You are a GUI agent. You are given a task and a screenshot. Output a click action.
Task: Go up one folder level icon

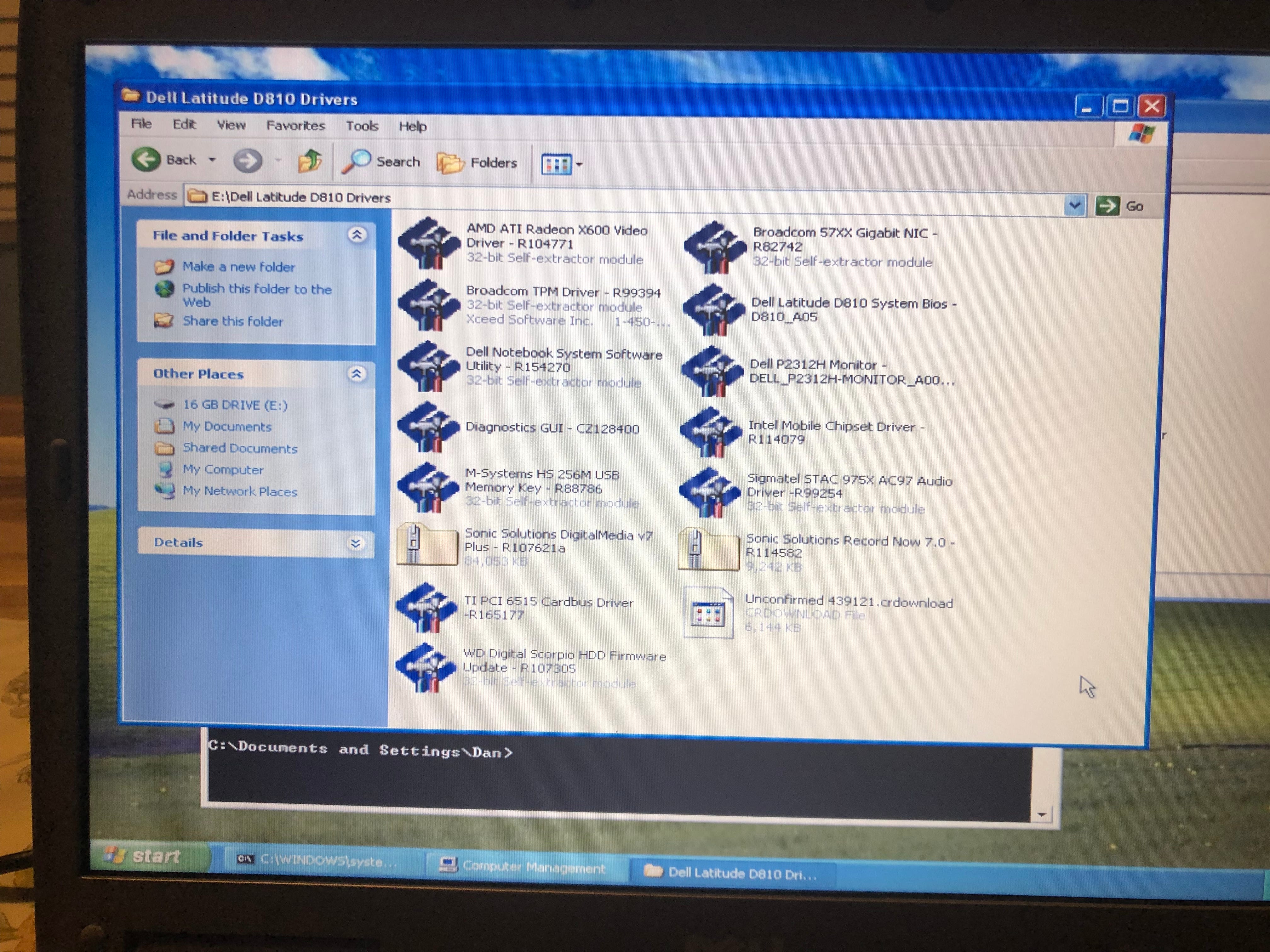coord(310,161)
